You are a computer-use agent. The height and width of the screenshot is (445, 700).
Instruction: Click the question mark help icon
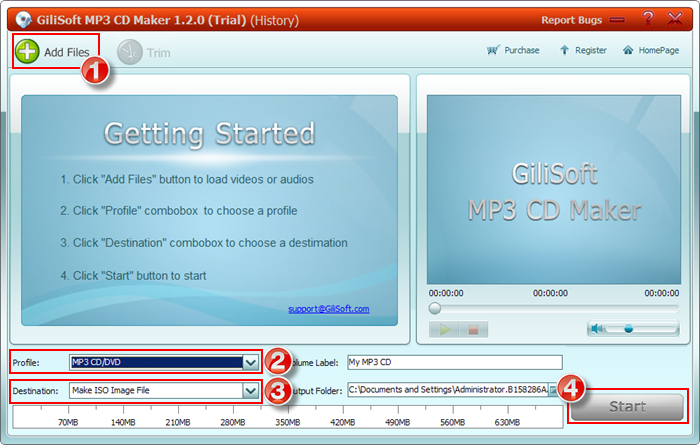(x=648, y=18)
